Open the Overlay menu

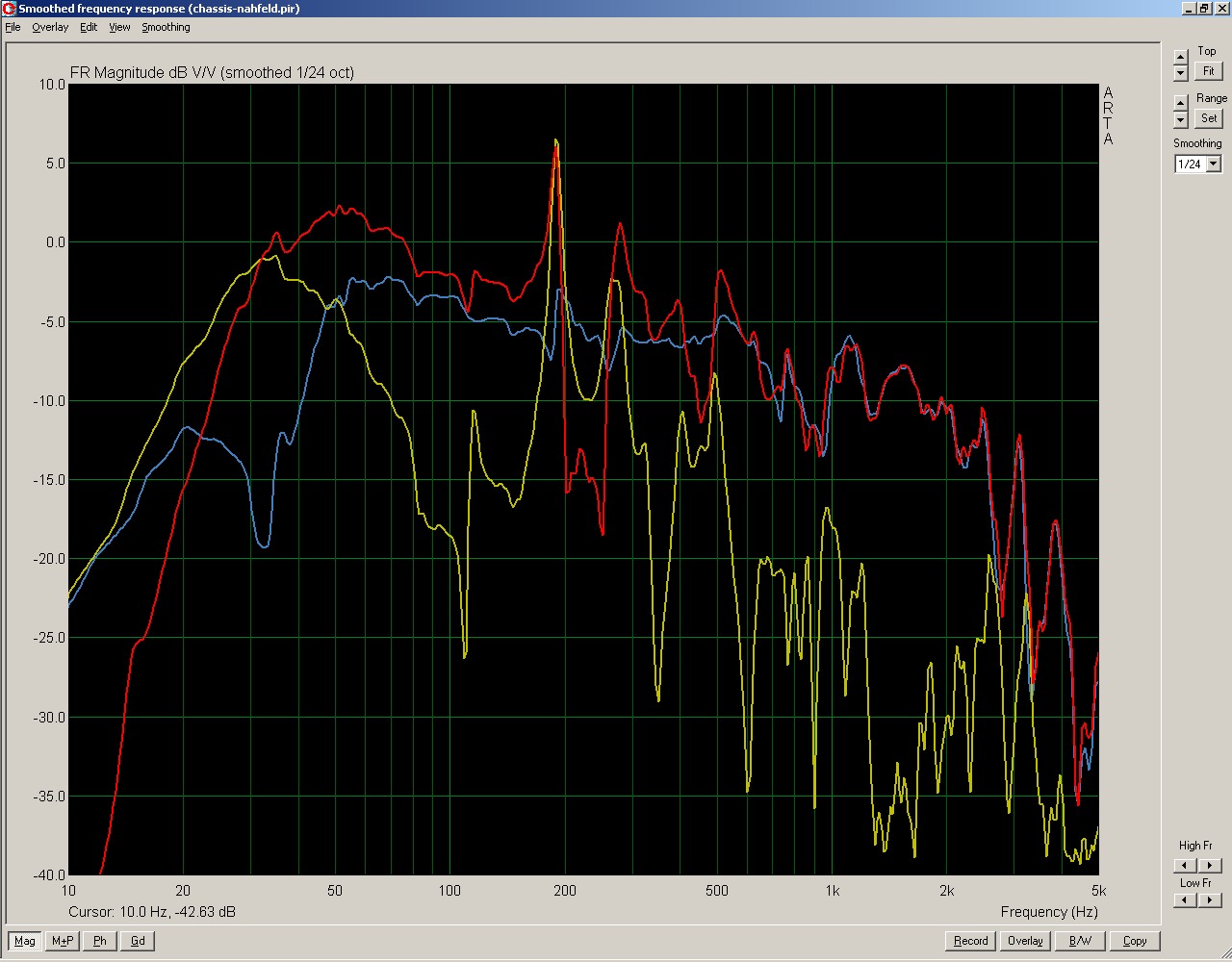tap(50, 27)
